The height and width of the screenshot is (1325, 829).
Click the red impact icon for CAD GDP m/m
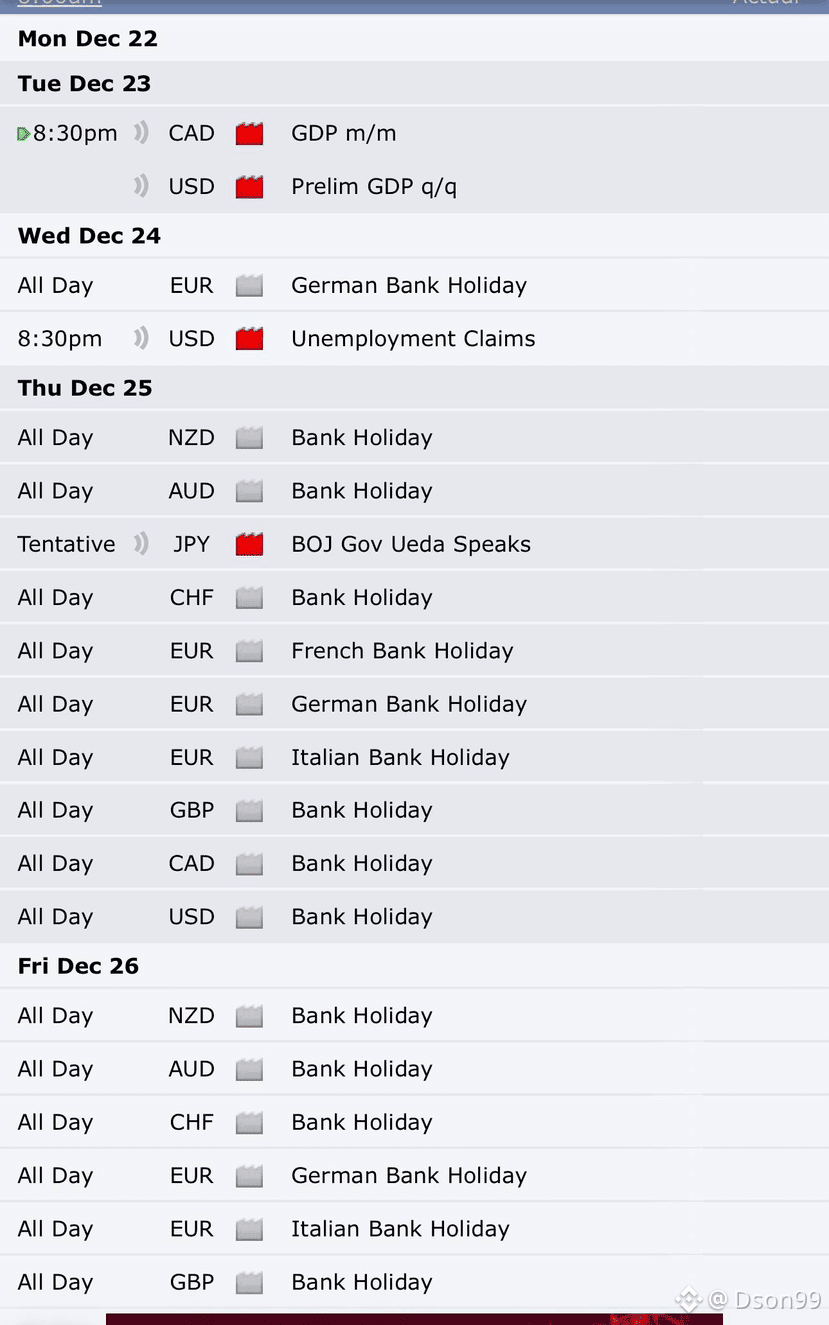point(249,134)
